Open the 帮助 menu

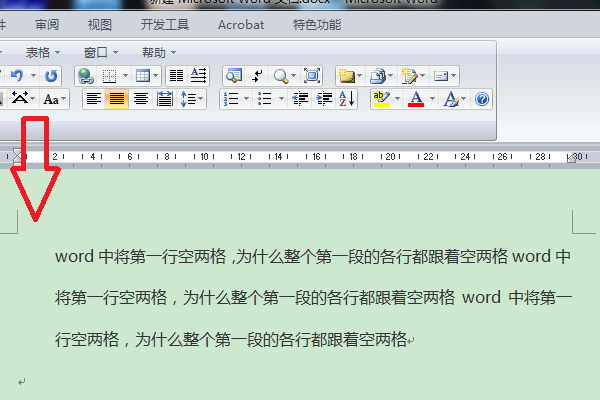tap(159, 52)
